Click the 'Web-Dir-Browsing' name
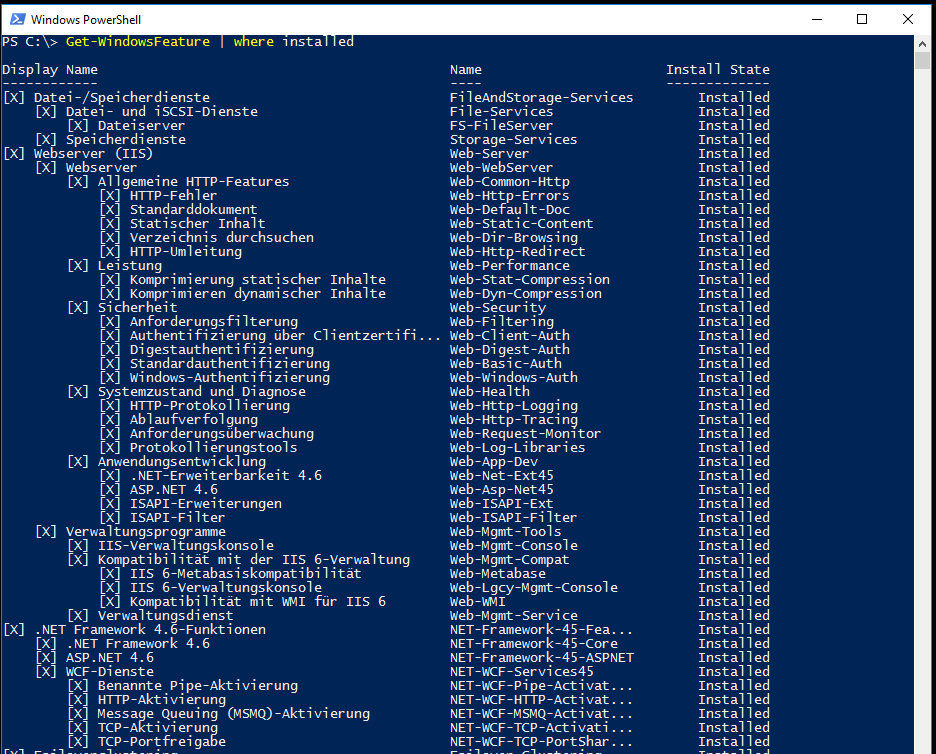The image size is (936, 754). click(513, 238)
